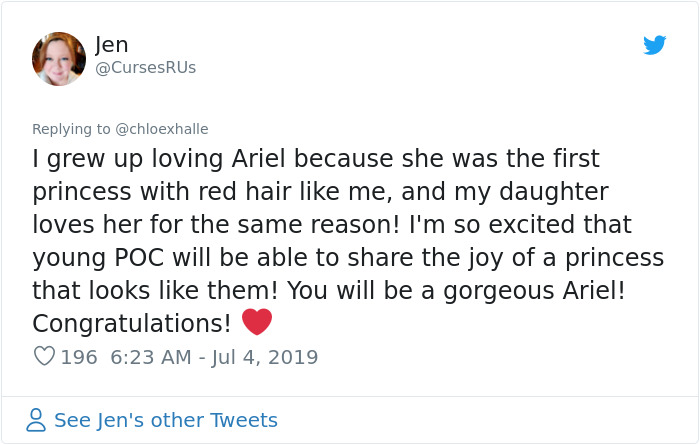Click "loves her for the same reason!" text
Viewport: 700px width, 445px height.
190,224
